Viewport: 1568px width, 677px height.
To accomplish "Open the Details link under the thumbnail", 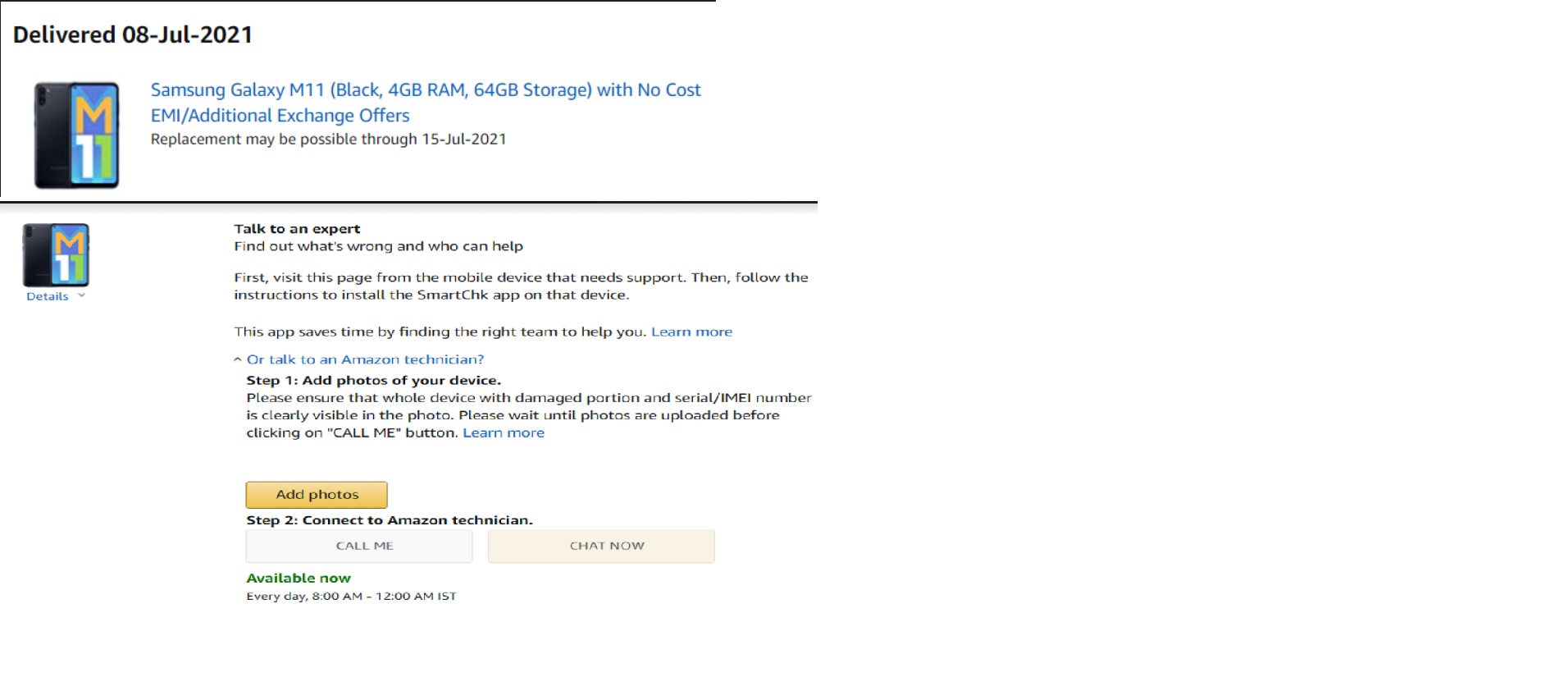I will click(48, 296).
